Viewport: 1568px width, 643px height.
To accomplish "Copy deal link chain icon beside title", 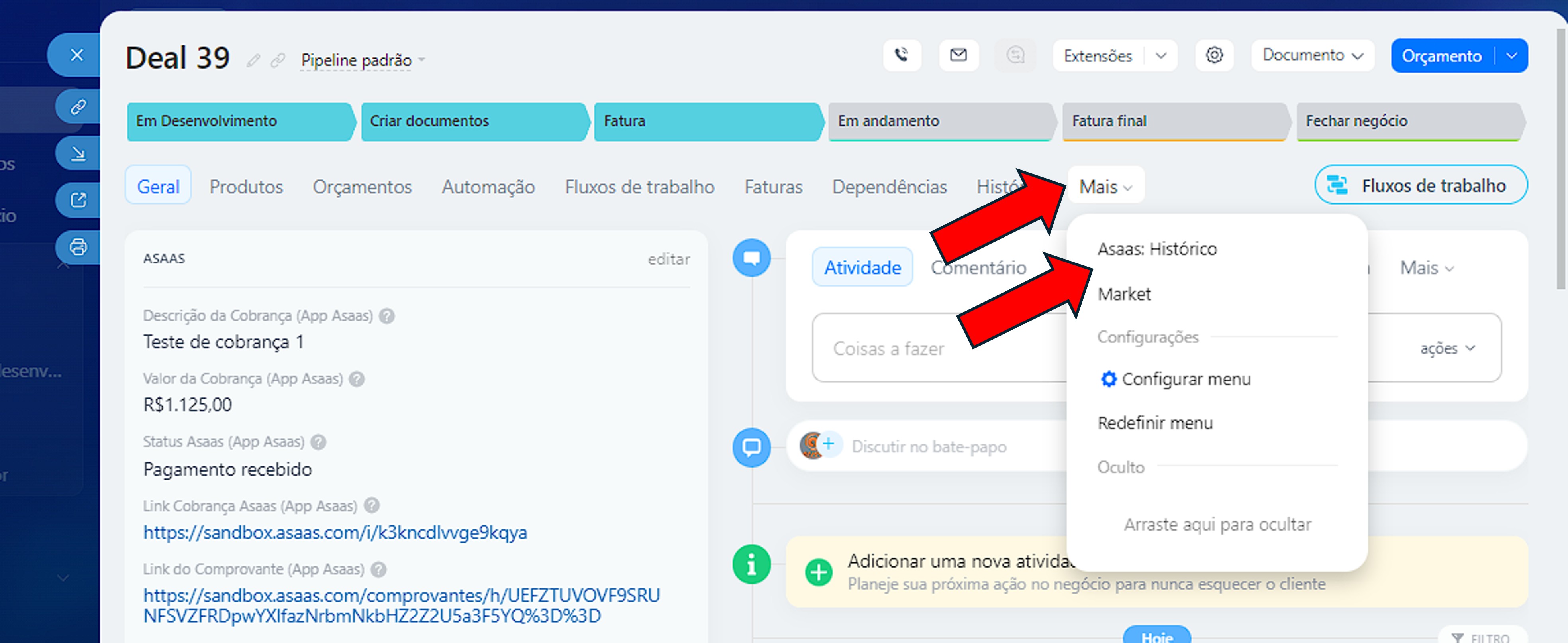I will click(x=278, y=60).
